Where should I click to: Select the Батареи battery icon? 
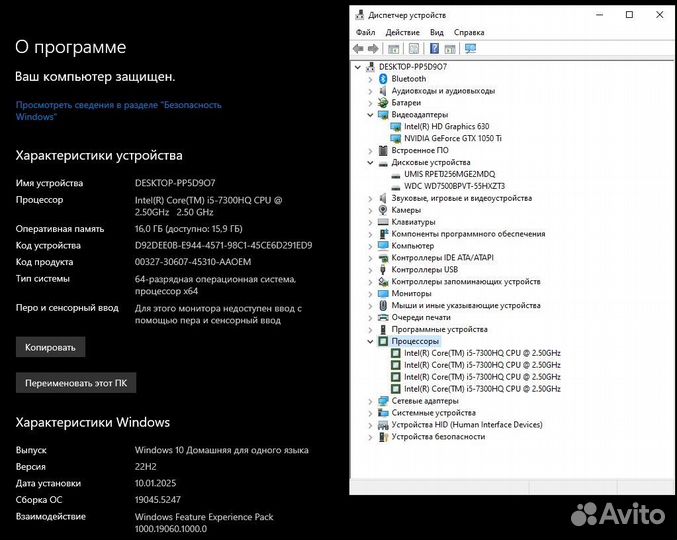click(383, 103)
